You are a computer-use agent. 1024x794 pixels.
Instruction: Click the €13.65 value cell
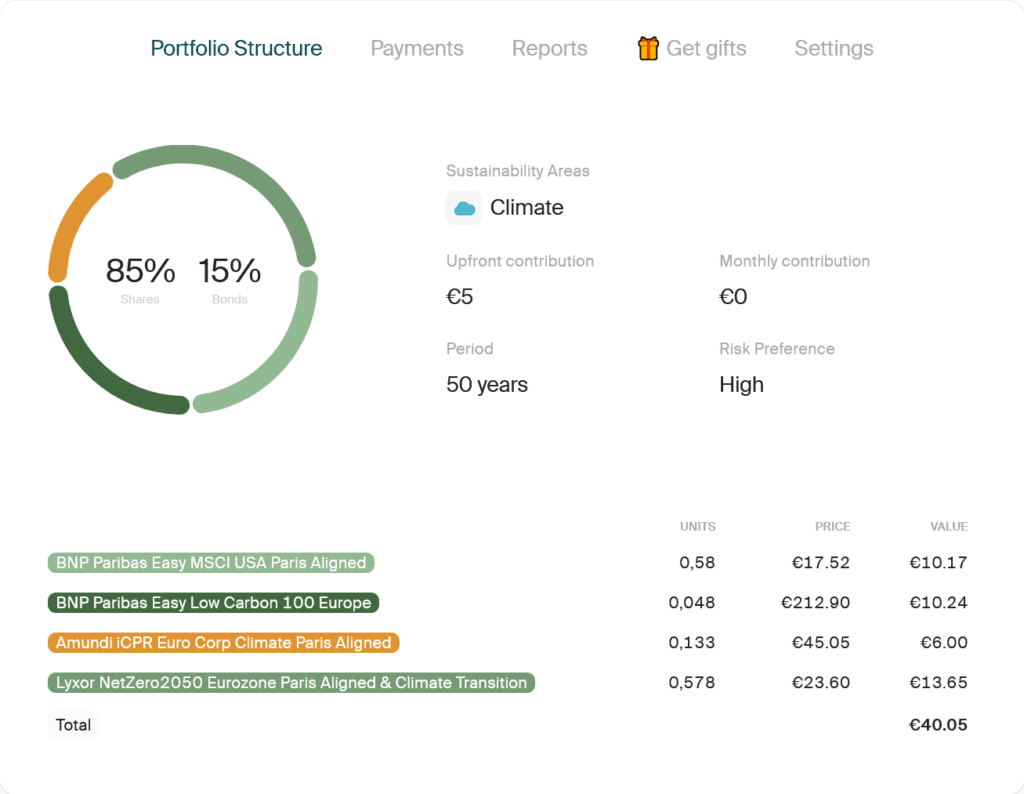coord(938,682)
